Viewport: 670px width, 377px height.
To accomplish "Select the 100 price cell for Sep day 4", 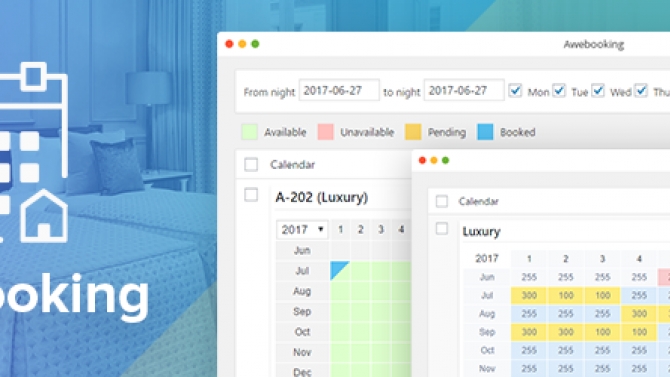I will [x=639, y=332].
